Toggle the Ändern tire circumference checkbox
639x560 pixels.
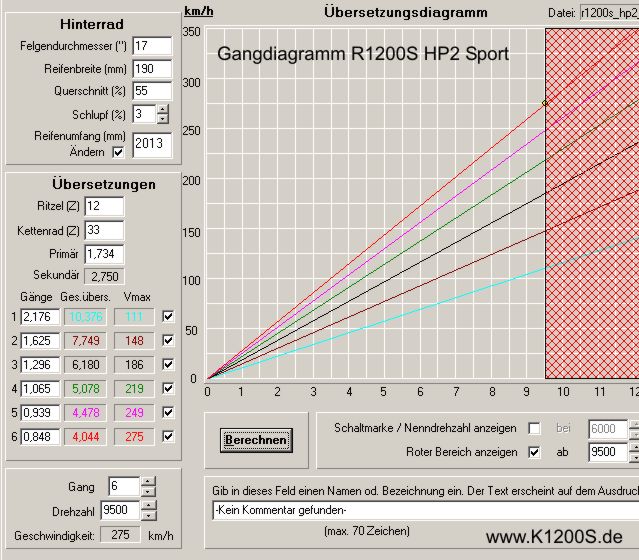pyautogui.click(x=118, y=152)
